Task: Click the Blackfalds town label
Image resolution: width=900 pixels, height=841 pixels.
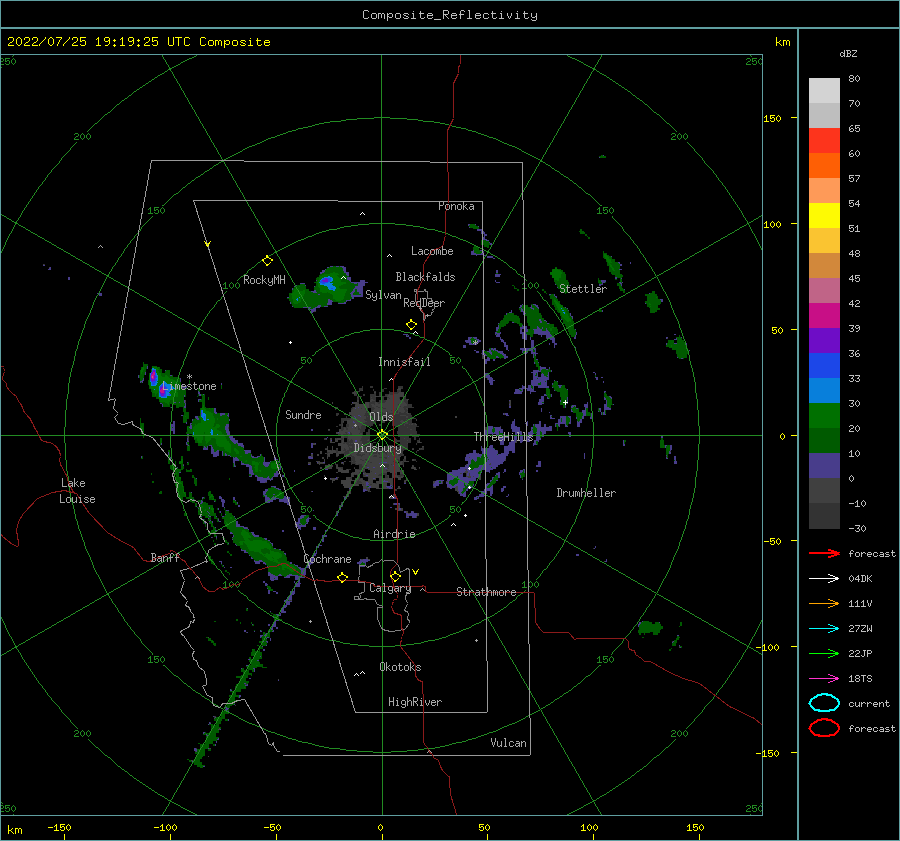Action: 425,277
